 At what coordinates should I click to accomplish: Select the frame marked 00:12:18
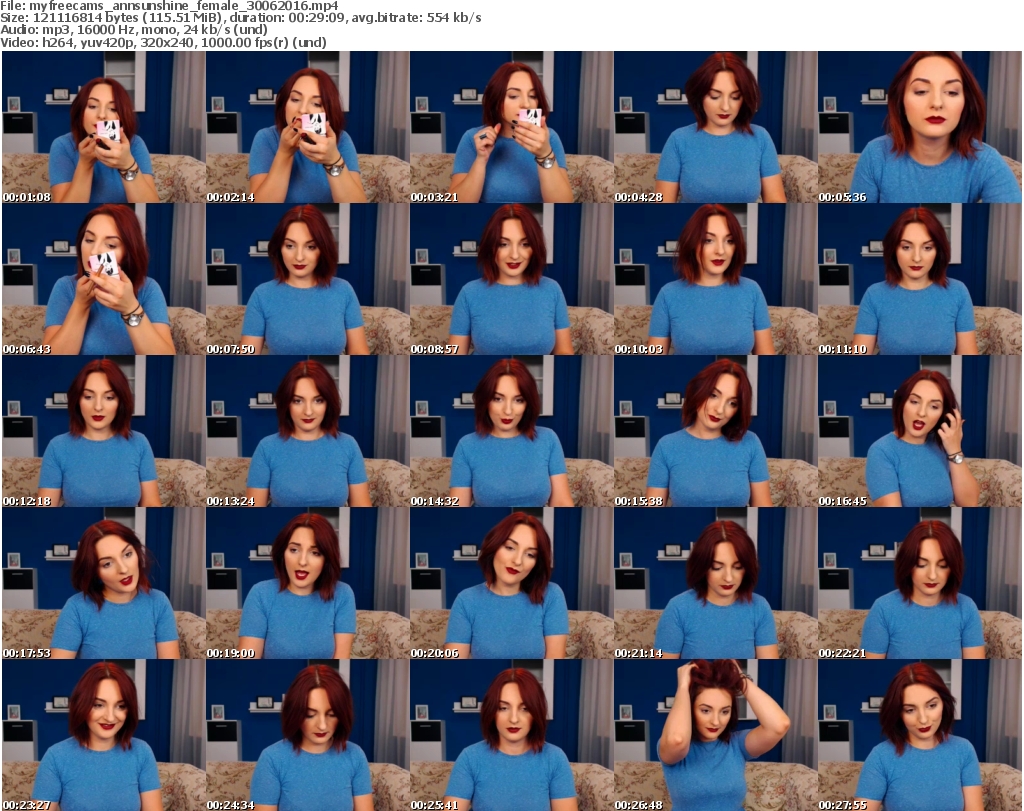coord(104,432)
